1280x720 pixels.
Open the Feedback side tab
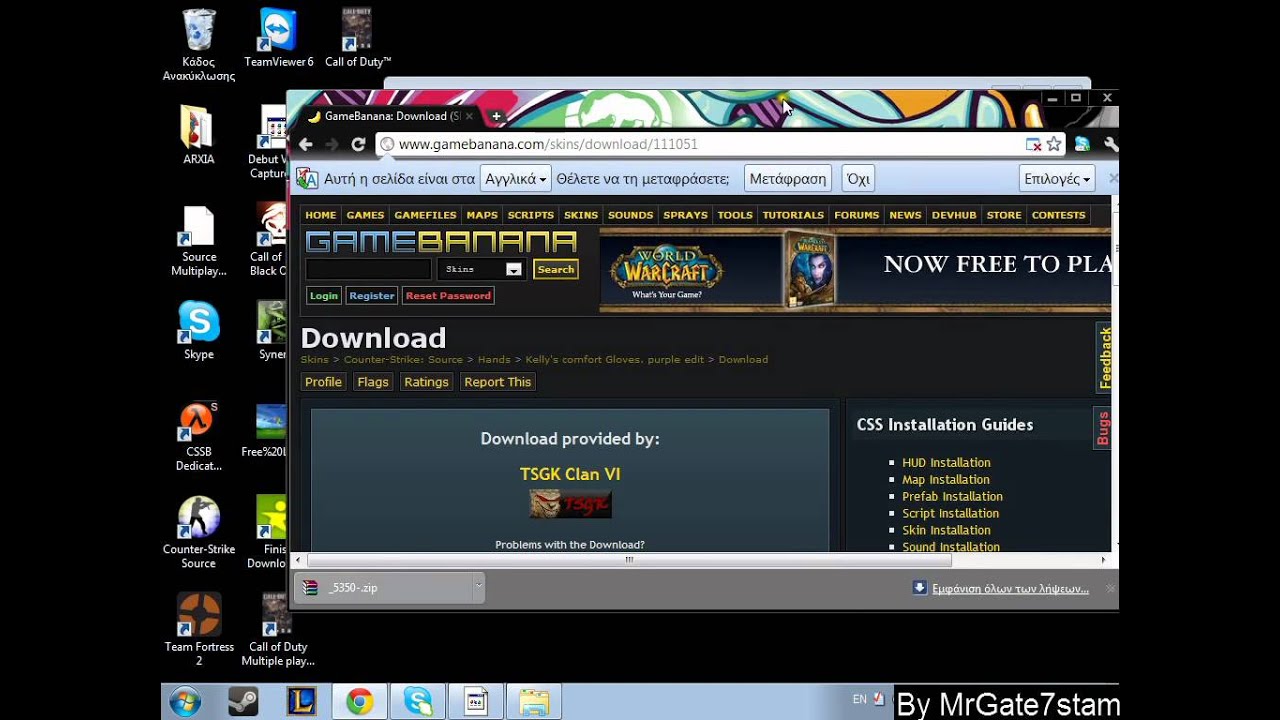pos(1104,357)
